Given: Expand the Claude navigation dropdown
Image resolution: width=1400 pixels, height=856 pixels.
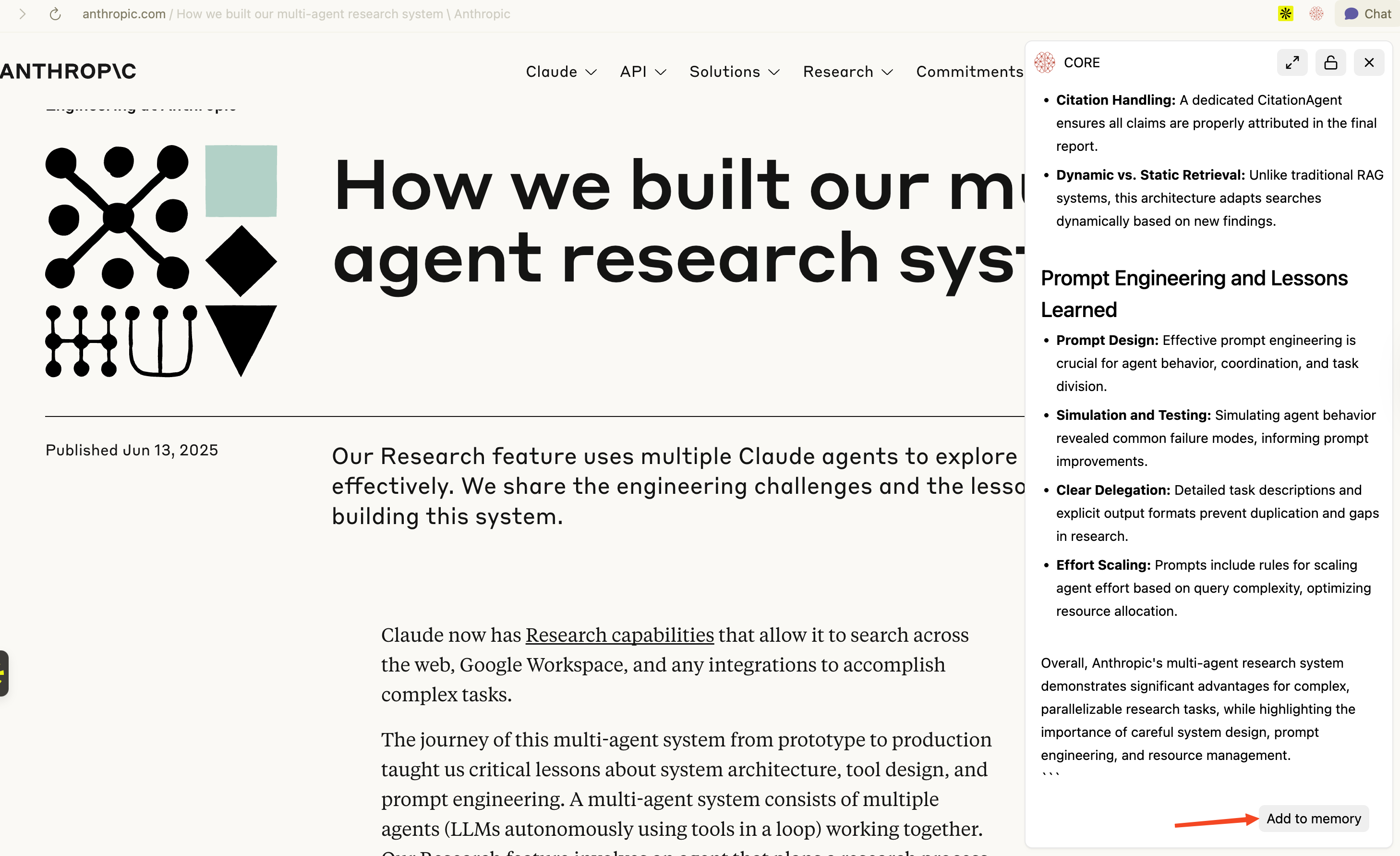Looking at the screenshot, I should 561,72.
